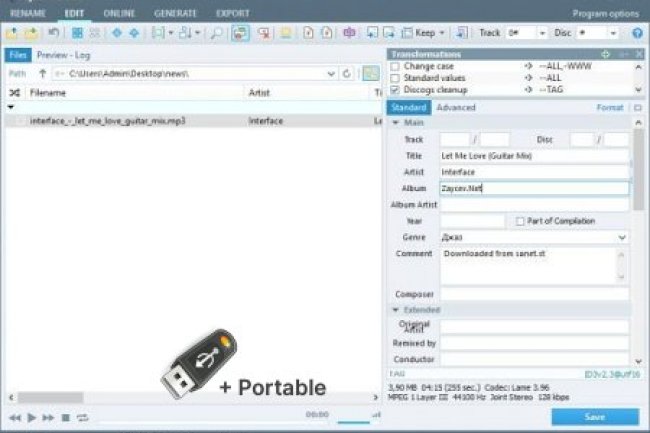This screenshot has height=433, width=650.
Task: Select the Files tab
Action: pyautogui.click(x=18, y=55)
